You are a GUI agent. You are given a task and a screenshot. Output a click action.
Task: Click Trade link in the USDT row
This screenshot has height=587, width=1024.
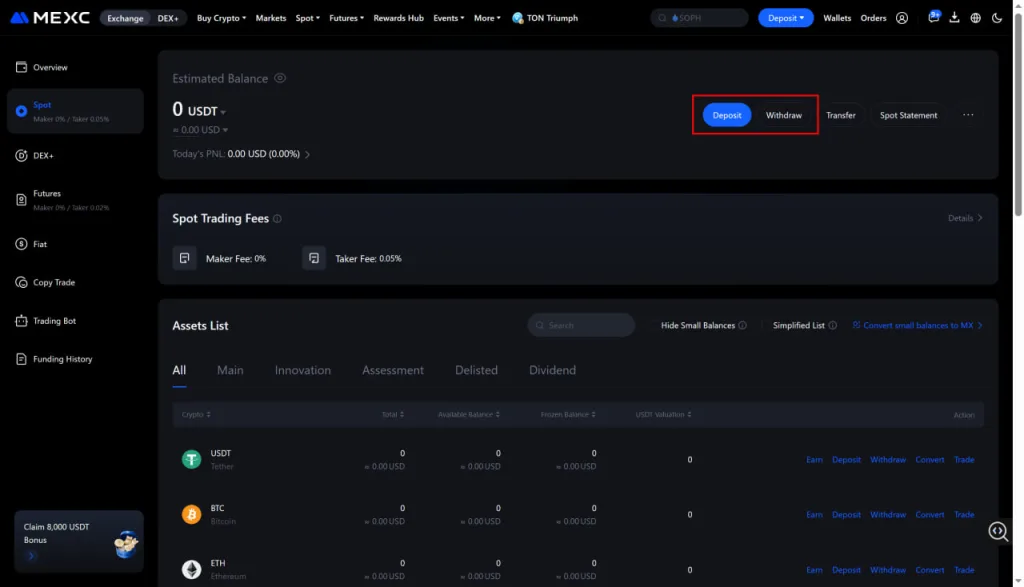click(964, 460)
